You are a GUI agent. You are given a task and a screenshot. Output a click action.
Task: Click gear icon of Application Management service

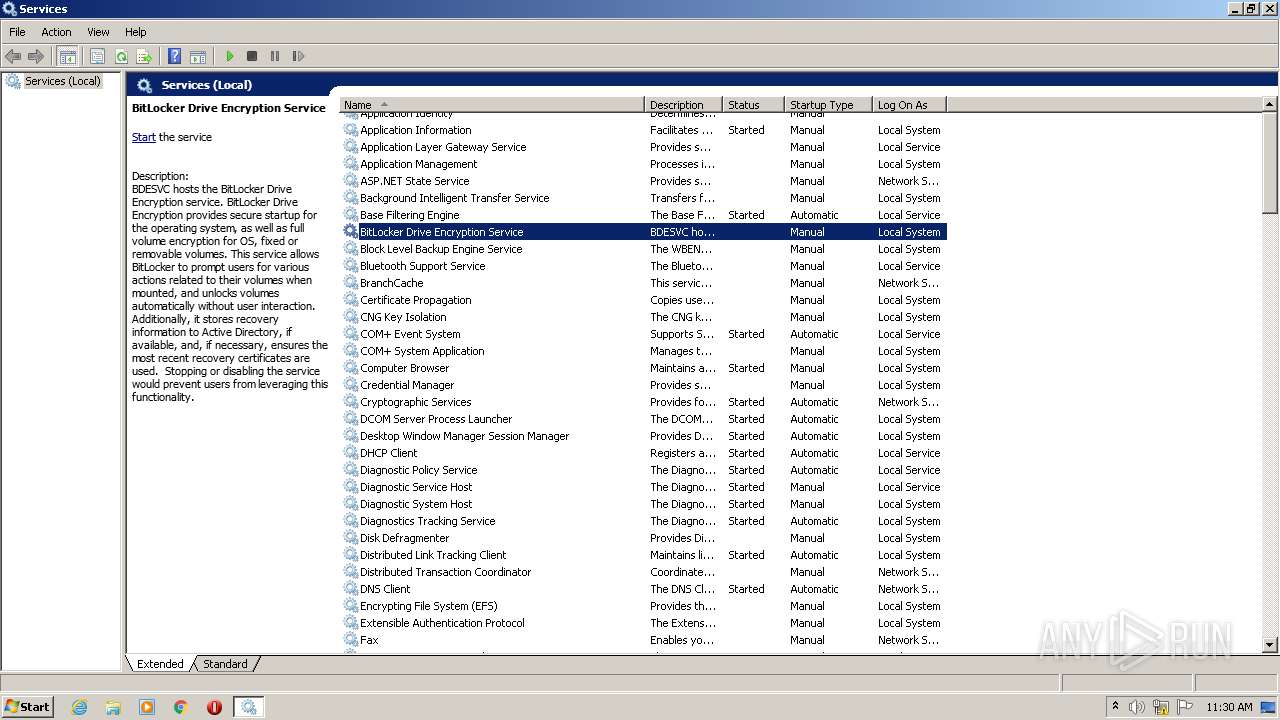tap(351, 164)
